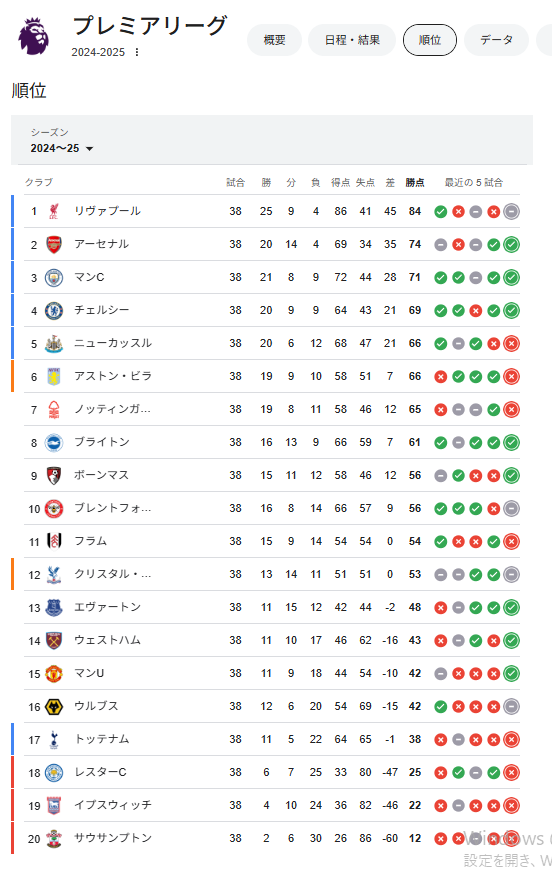
Task: Click the Liverpool club crest
Action: point(54,212)
